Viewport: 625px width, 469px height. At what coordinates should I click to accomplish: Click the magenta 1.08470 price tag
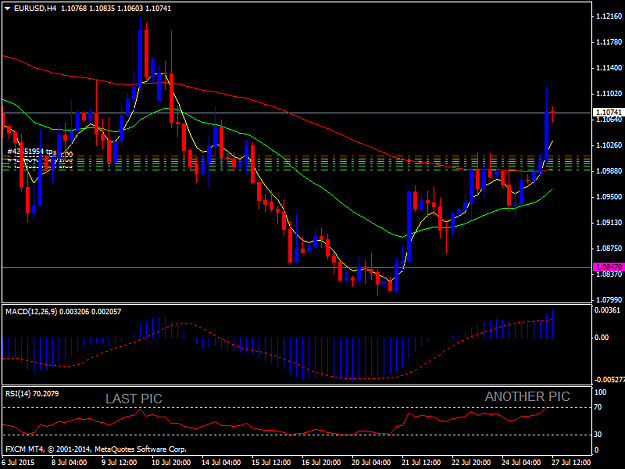(608, 267)
